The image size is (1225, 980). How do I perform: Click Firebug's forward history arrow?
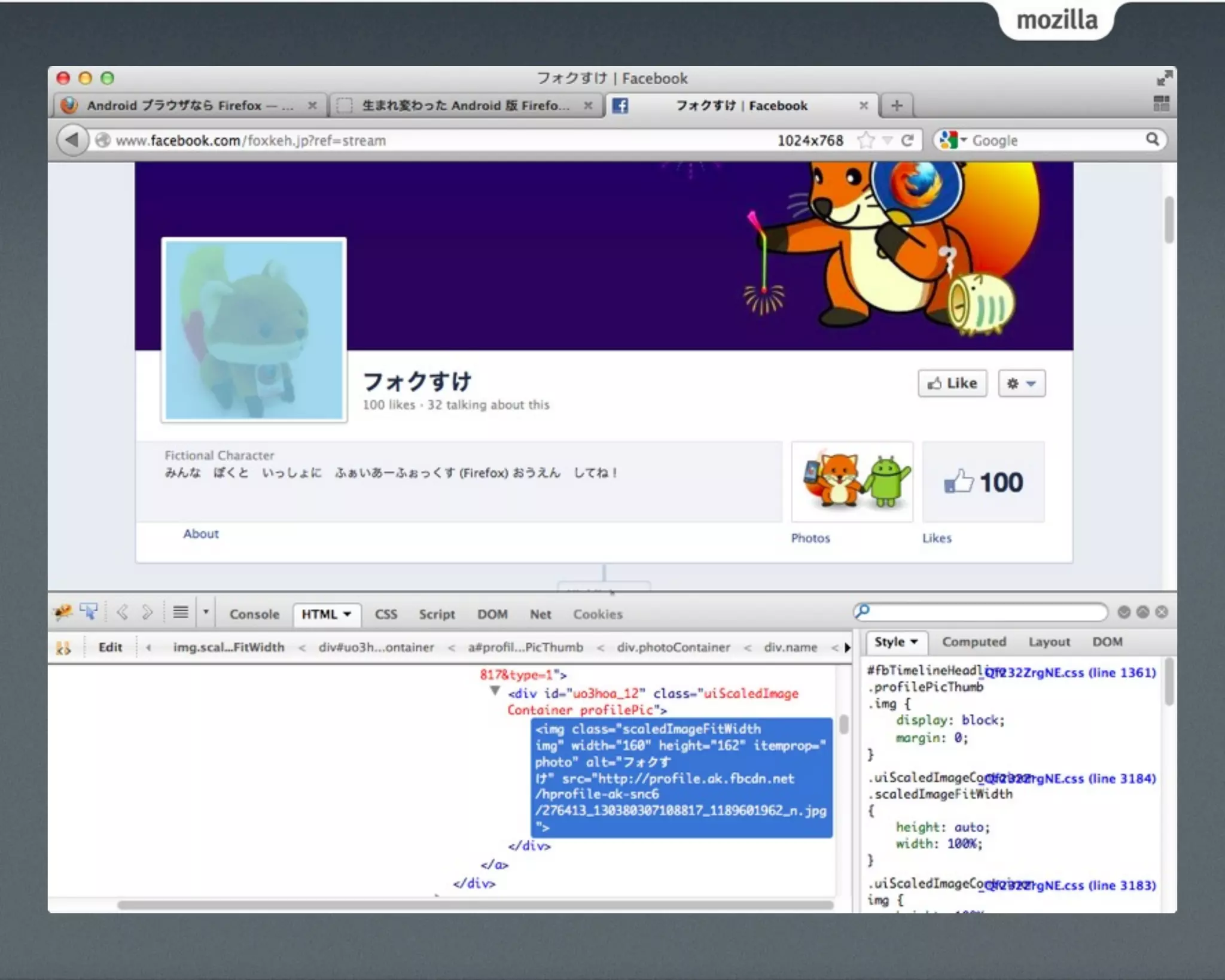[x=147, y=613]
